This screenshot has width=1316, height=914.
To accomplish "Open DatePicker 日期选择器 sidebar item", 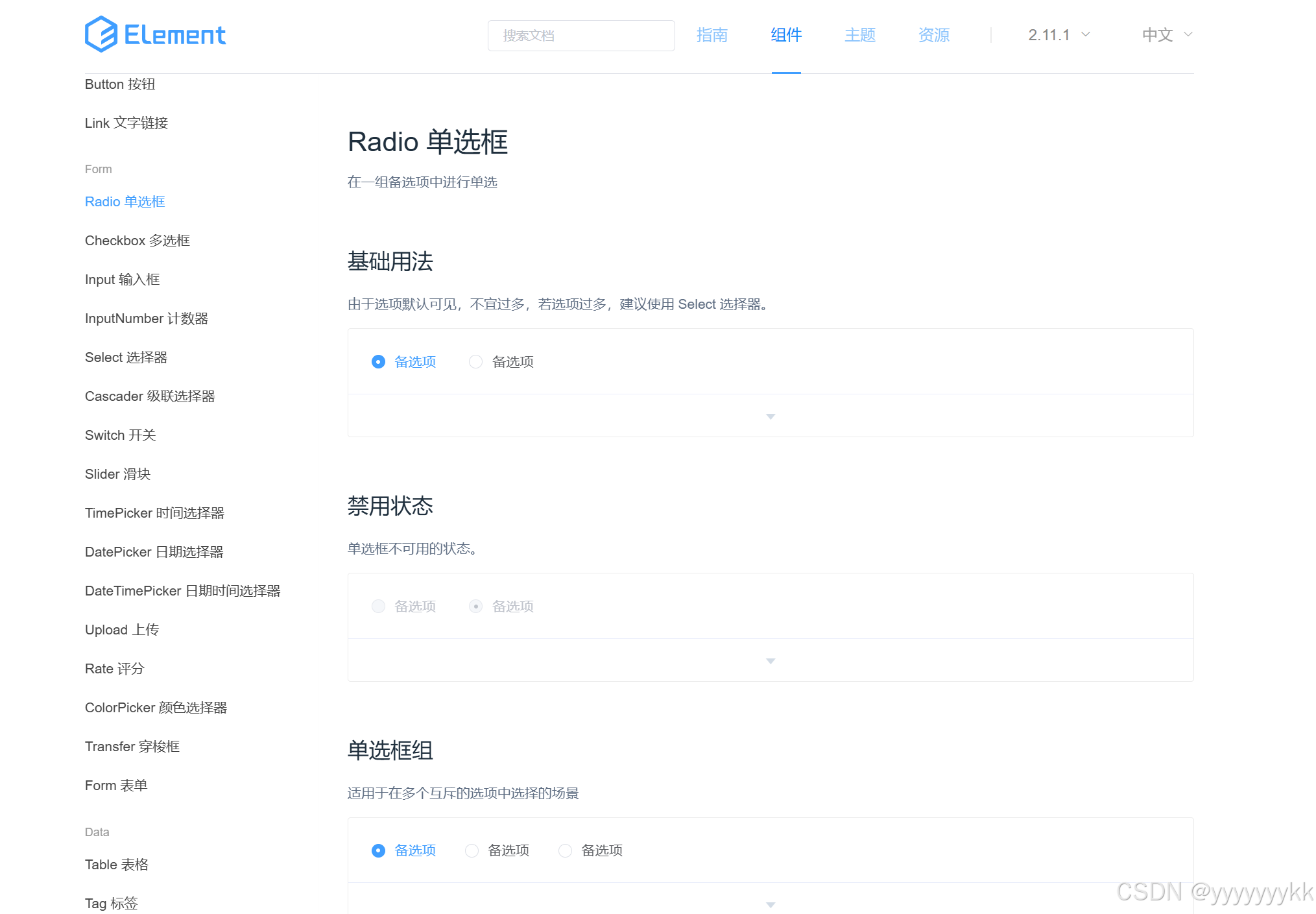I will coord(154,552).
